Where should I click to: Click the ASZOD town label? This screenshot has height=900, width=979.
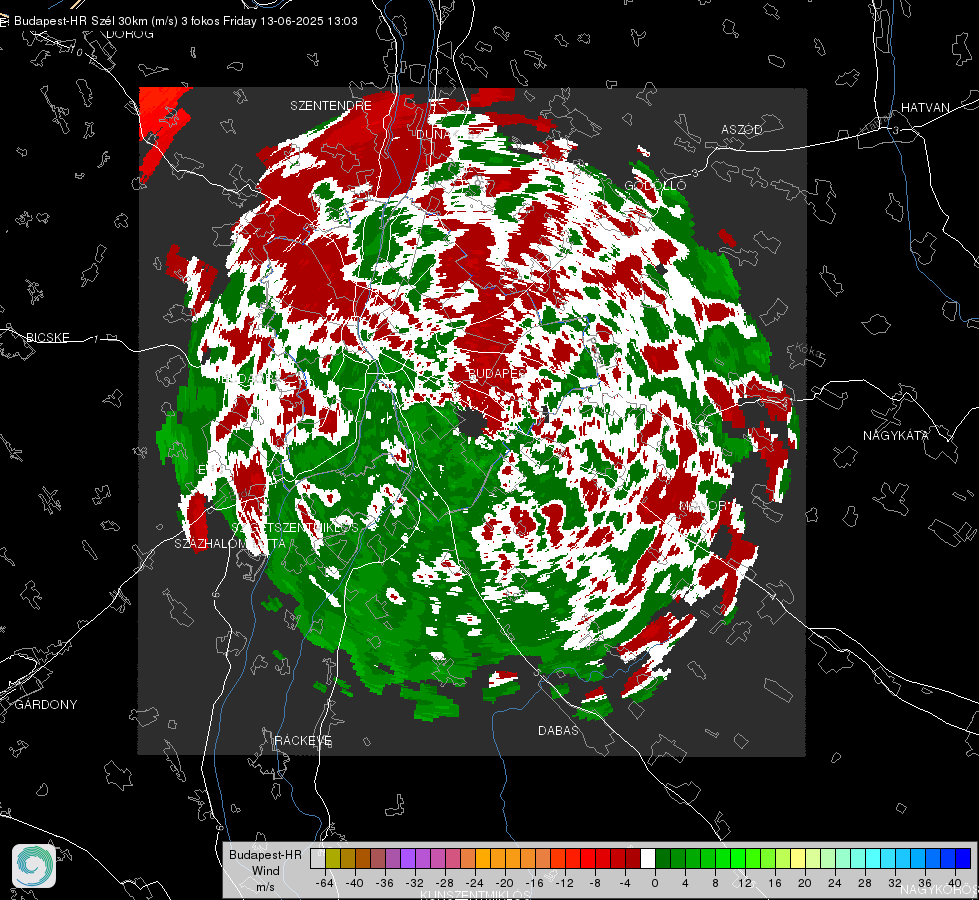pyautogui.click(x=742, y=129)
